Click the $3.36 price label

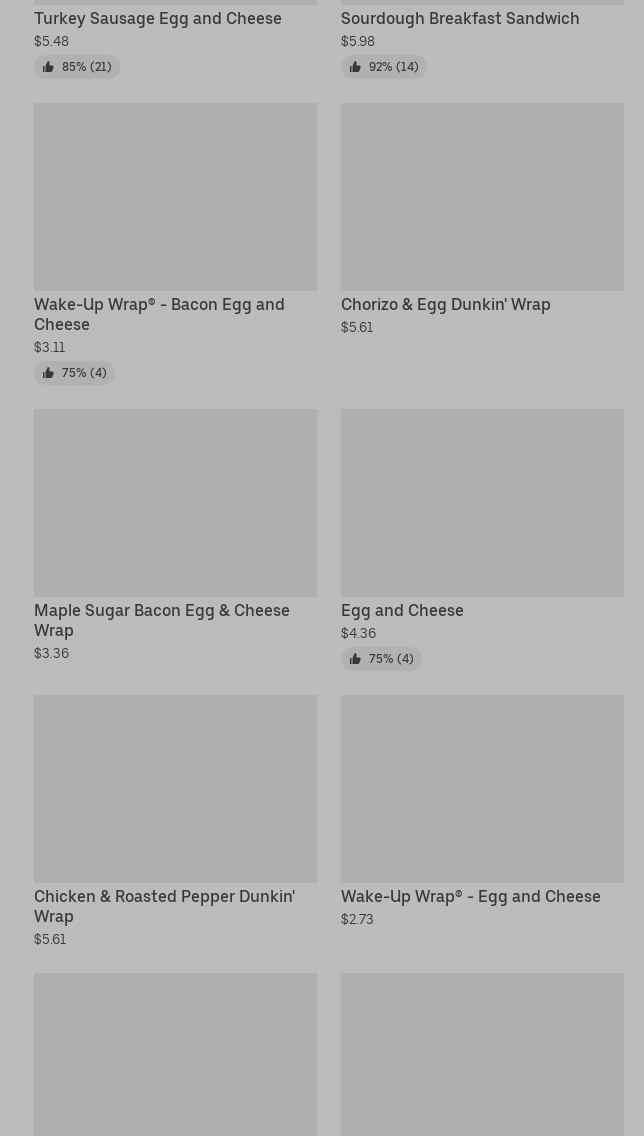point(51,653)
